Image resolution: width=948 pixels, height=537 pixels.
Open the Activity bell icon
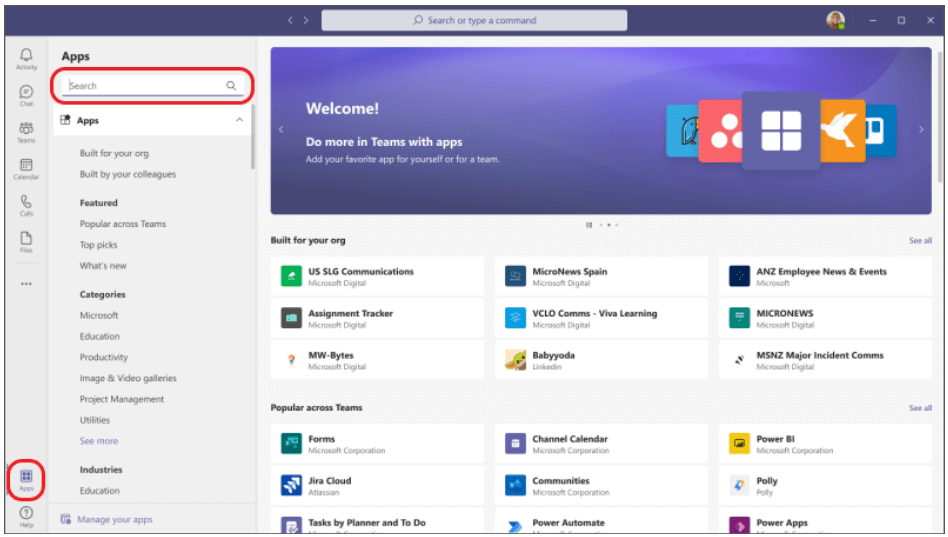point(26,57)
